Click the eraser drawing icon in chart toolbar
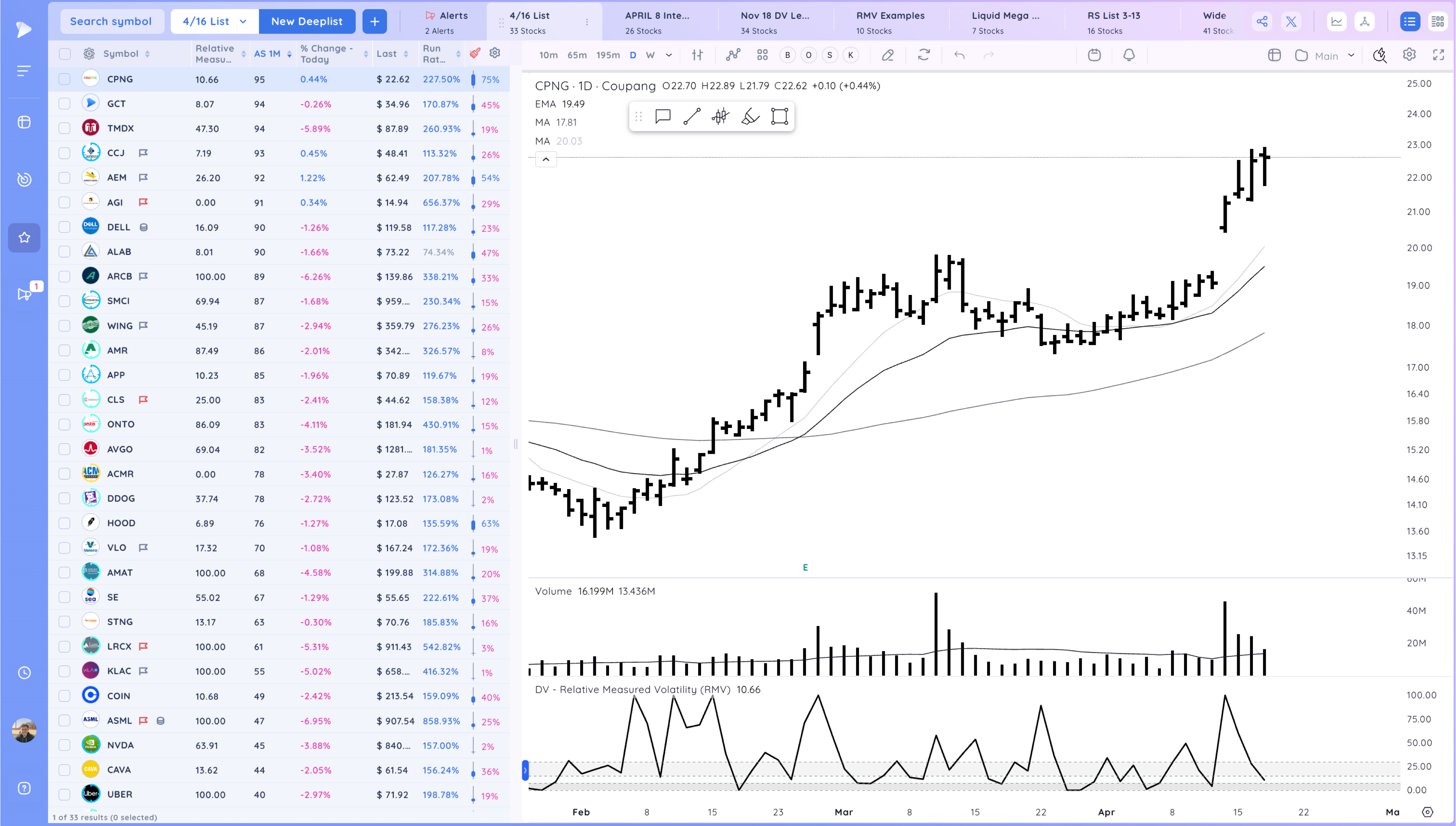1456x826 pixels. pos(888,55)
